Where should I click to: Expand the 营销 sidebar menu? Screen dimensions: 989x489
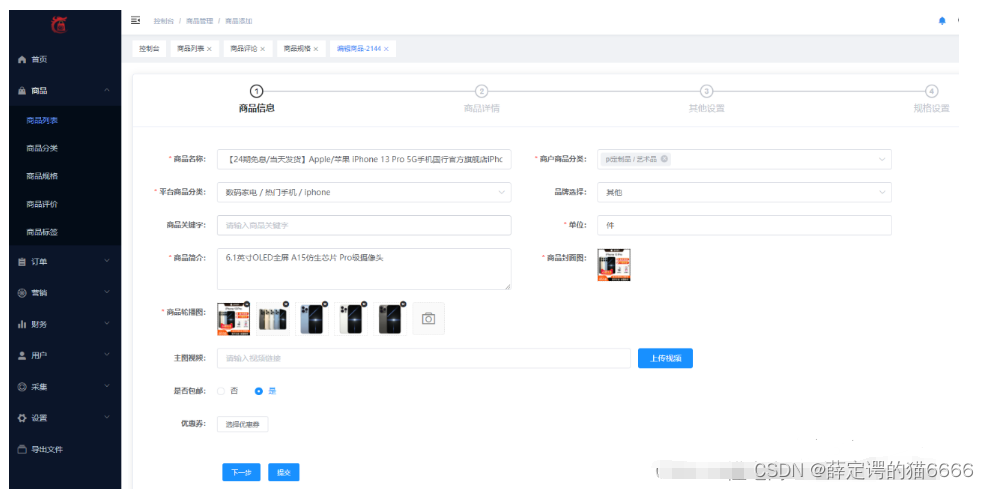click(65, 293)
